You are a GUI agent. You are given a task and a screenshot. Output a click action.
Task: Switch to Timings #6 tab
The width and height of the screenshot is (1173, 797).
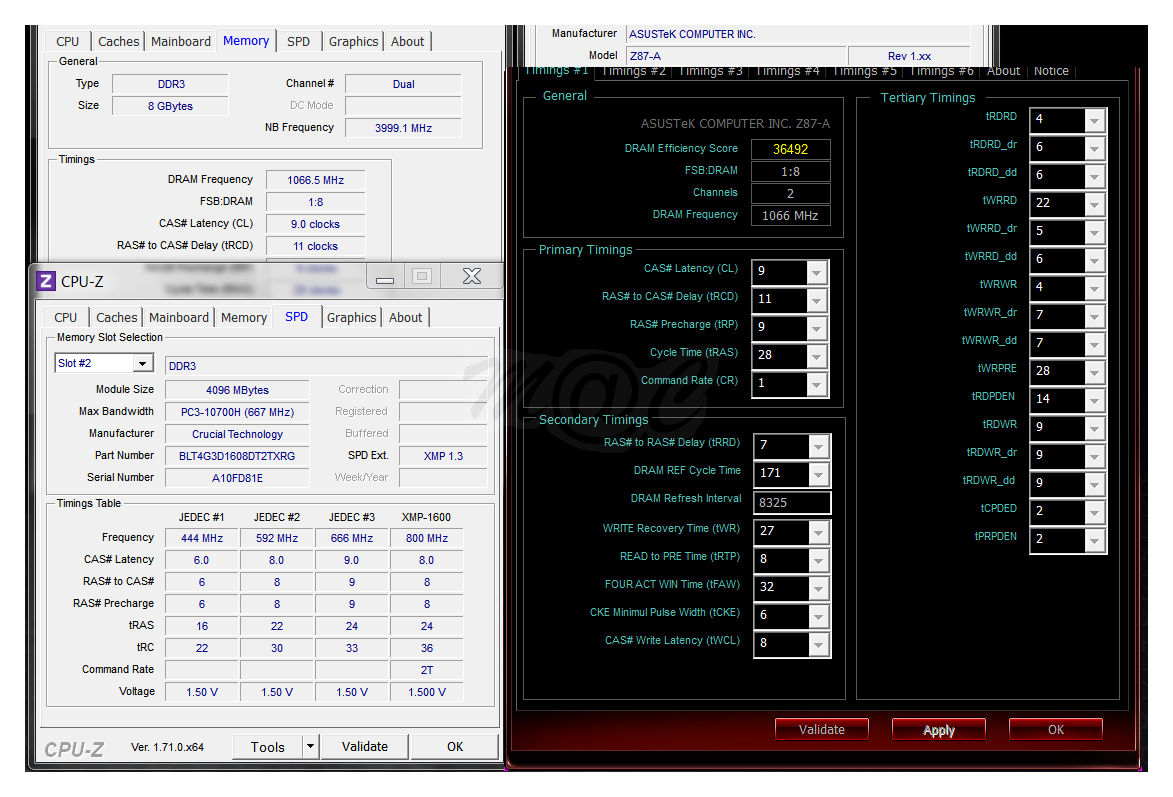[942, 71]
